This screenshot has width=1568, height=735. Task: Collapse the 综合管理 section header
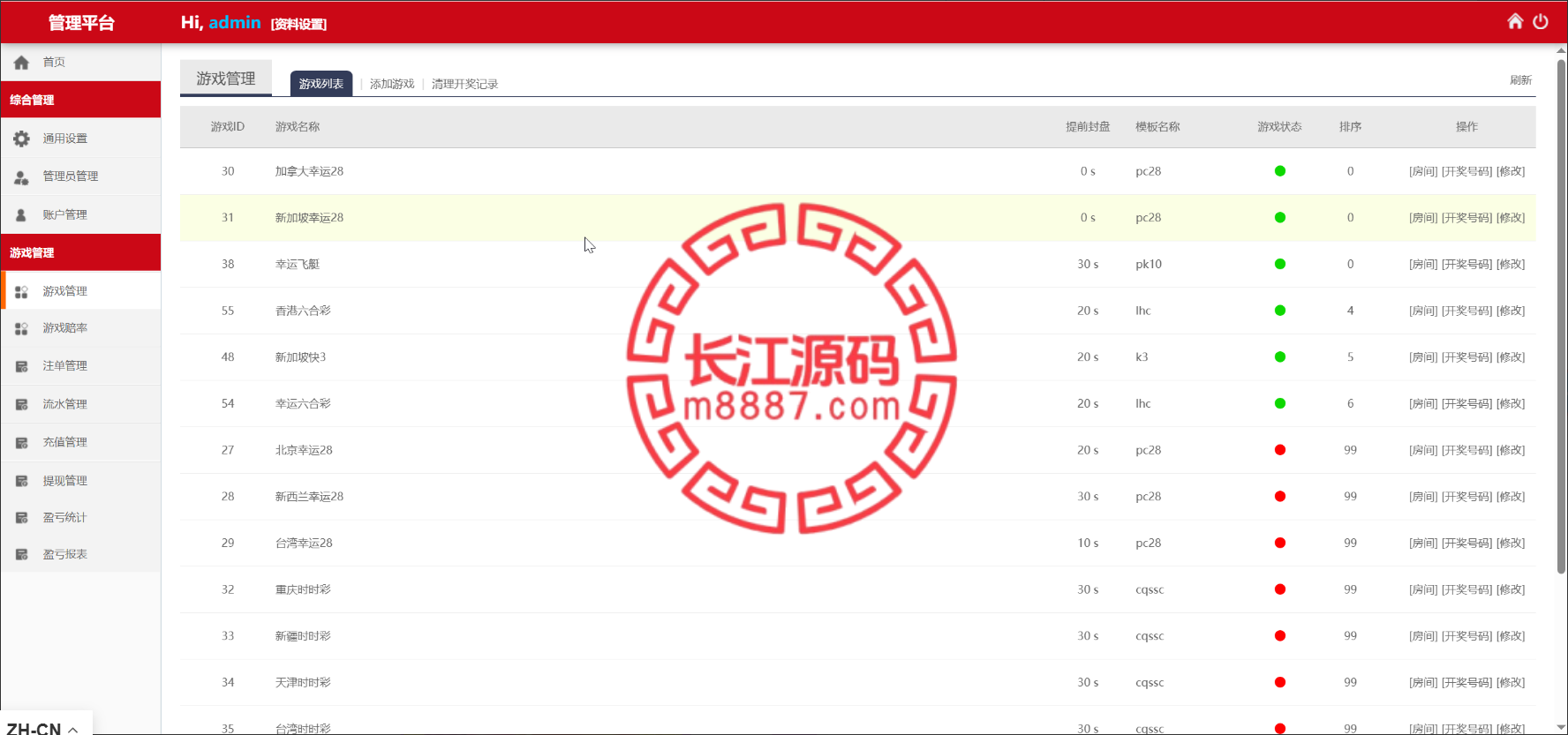80,100
